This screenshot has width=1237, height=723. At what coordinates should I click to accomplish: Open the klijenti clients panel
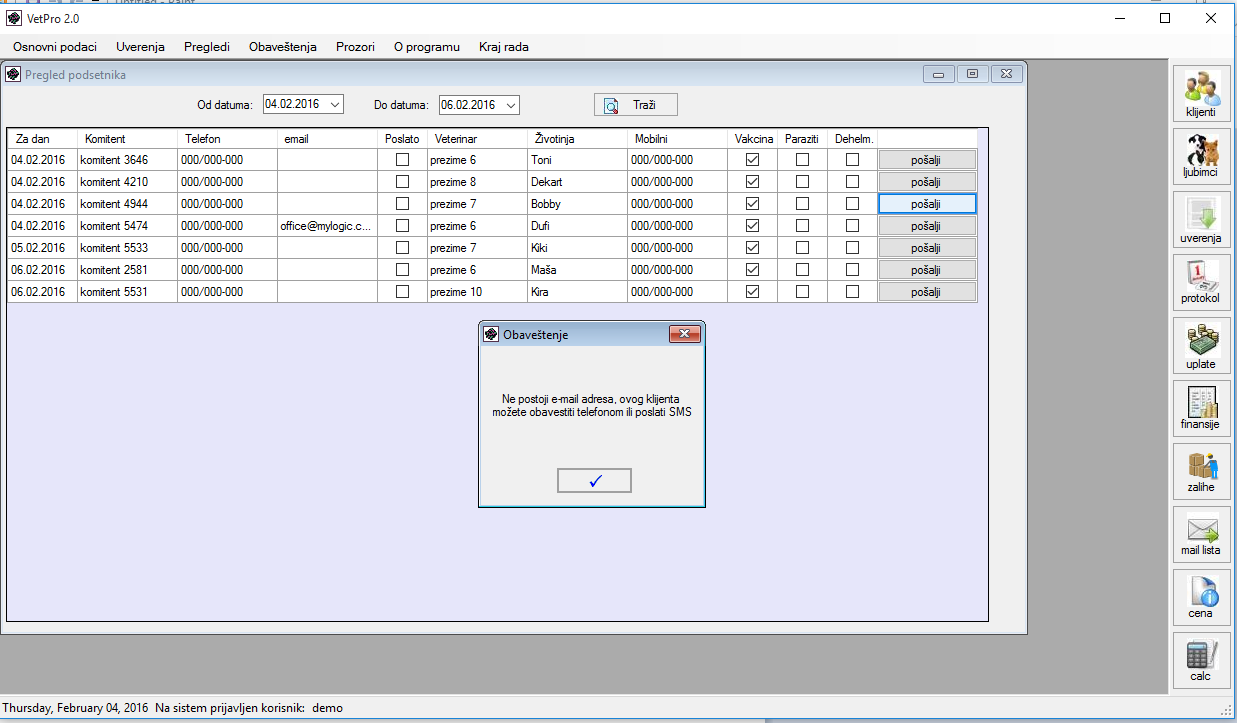tap(1200, 93)
